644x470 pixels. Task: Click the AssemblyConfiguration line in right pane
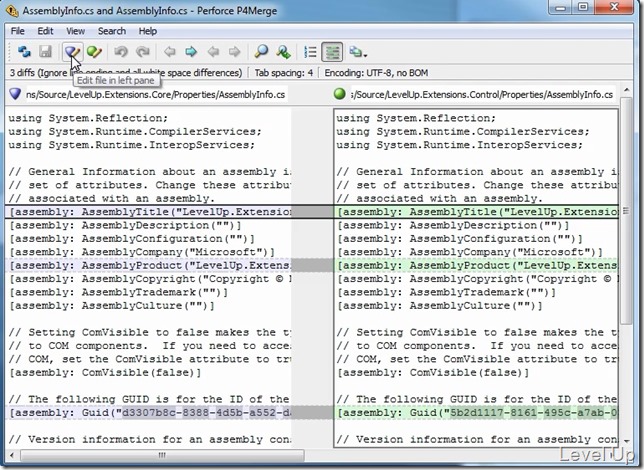tap(460, 239)
